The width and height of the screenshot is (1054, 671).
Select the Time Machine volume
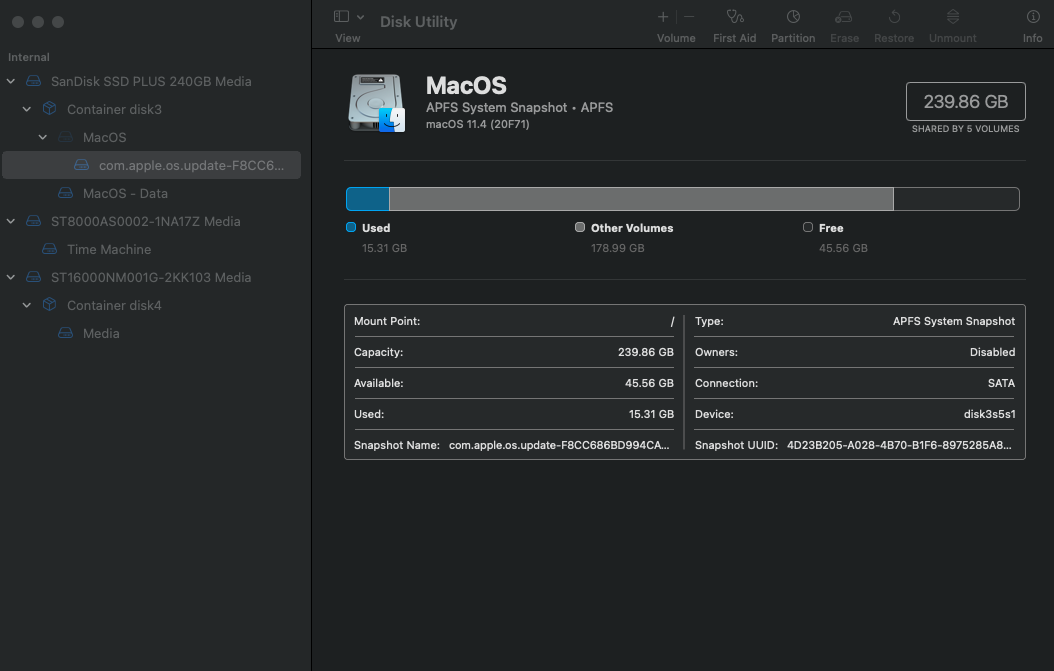click(108, 249)
